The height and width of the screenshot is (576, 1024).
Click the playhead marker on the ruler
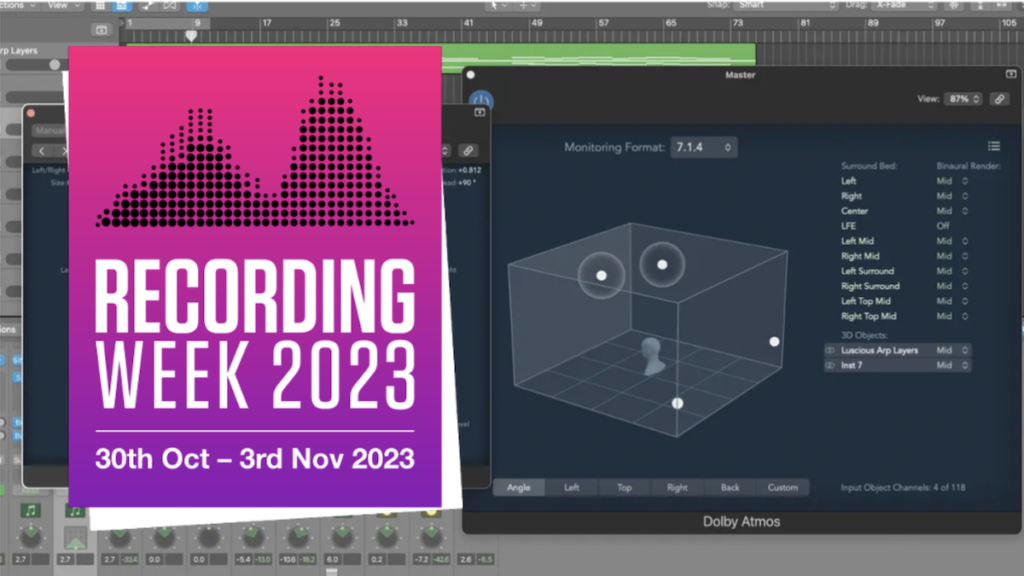pos(191,35)
